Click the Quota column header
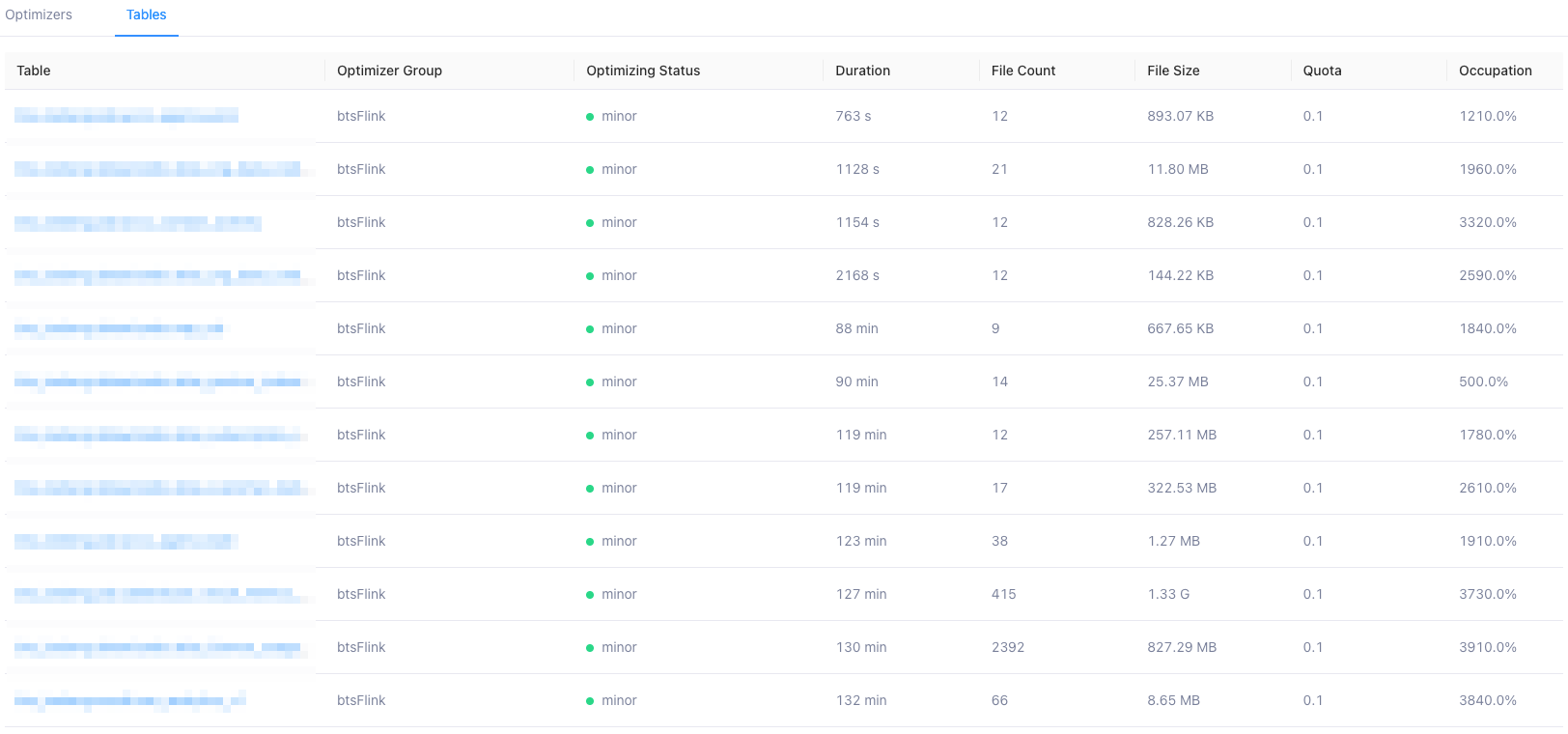The height and width of the screenshot is (734, 1568). (x=1323, y=71)
